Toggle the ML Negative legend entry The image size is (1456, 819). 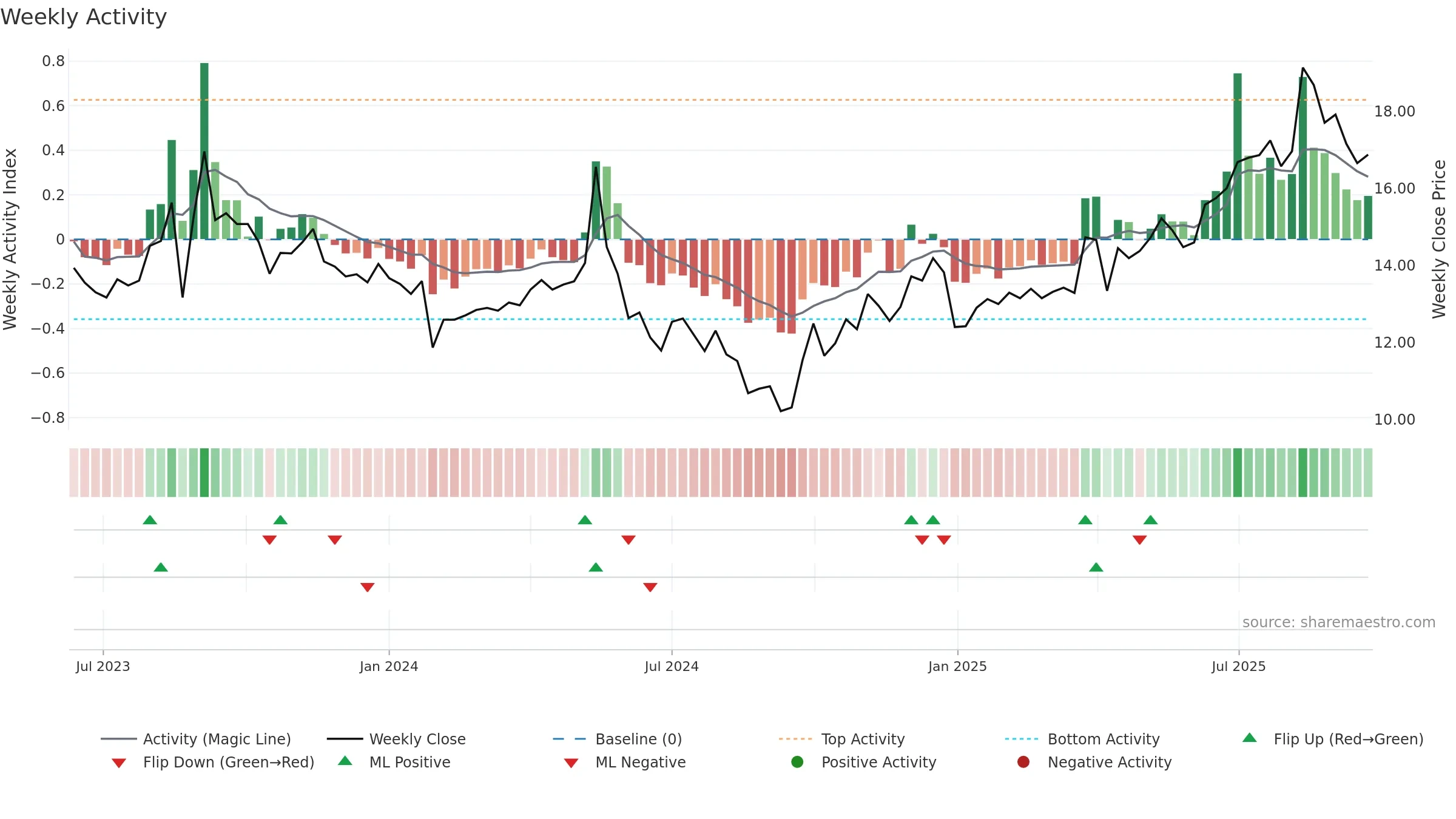[x=625, y=762]
